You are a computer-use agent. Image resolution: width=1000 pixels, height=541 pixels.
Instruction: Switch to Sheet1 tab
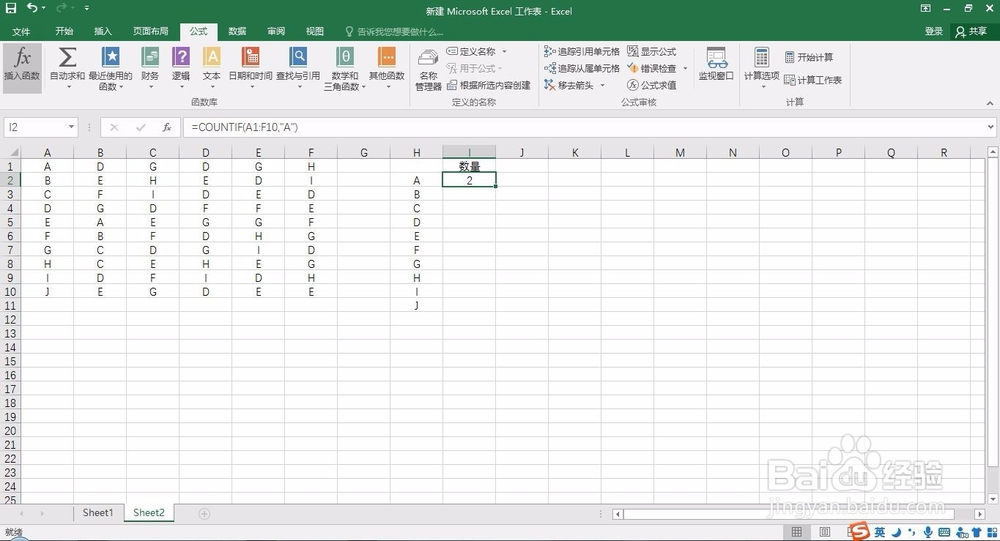click(x=98, y=513)
